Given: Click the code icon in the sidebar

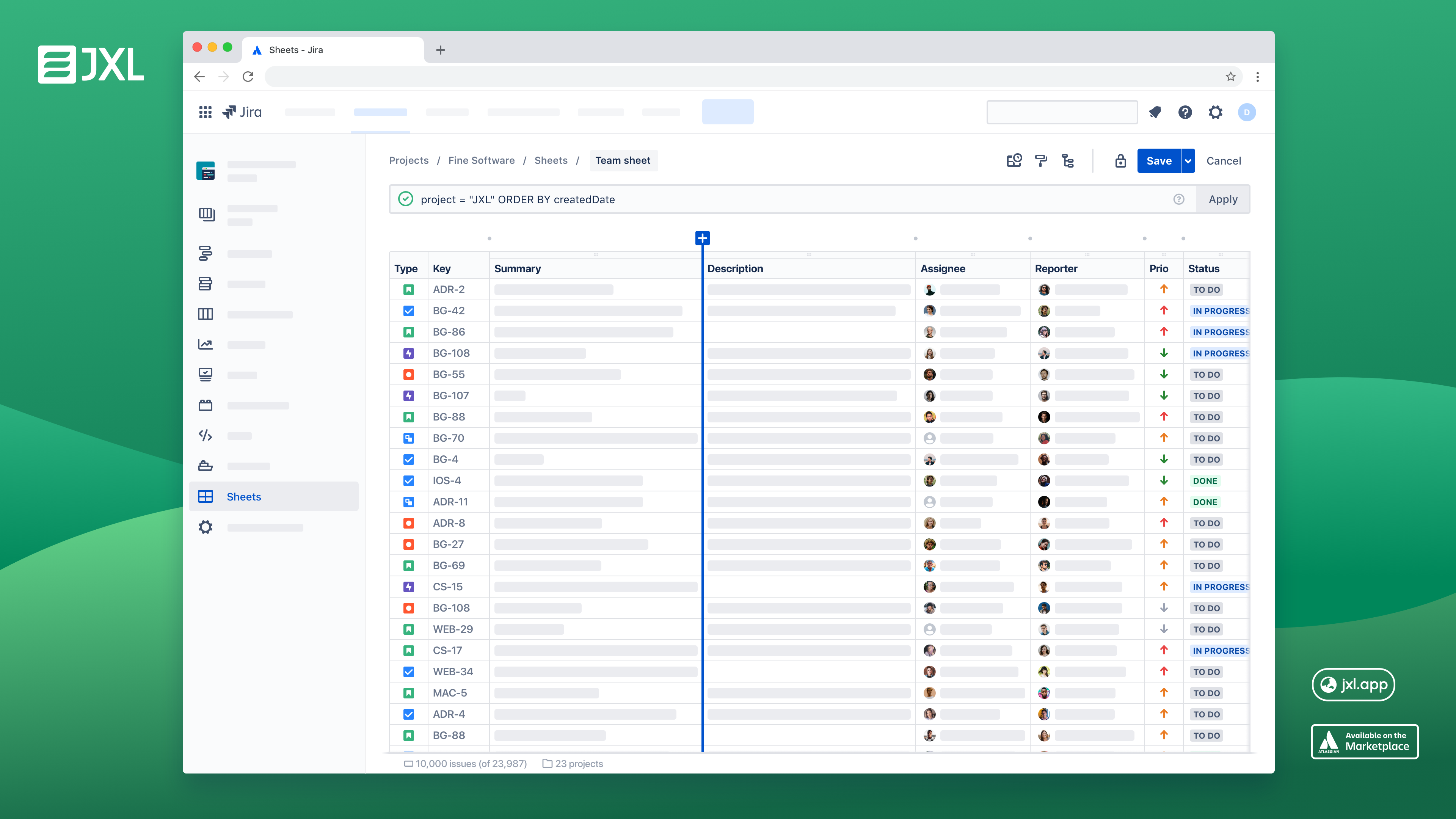Looking at the screenshot, I should coord(205,435).
